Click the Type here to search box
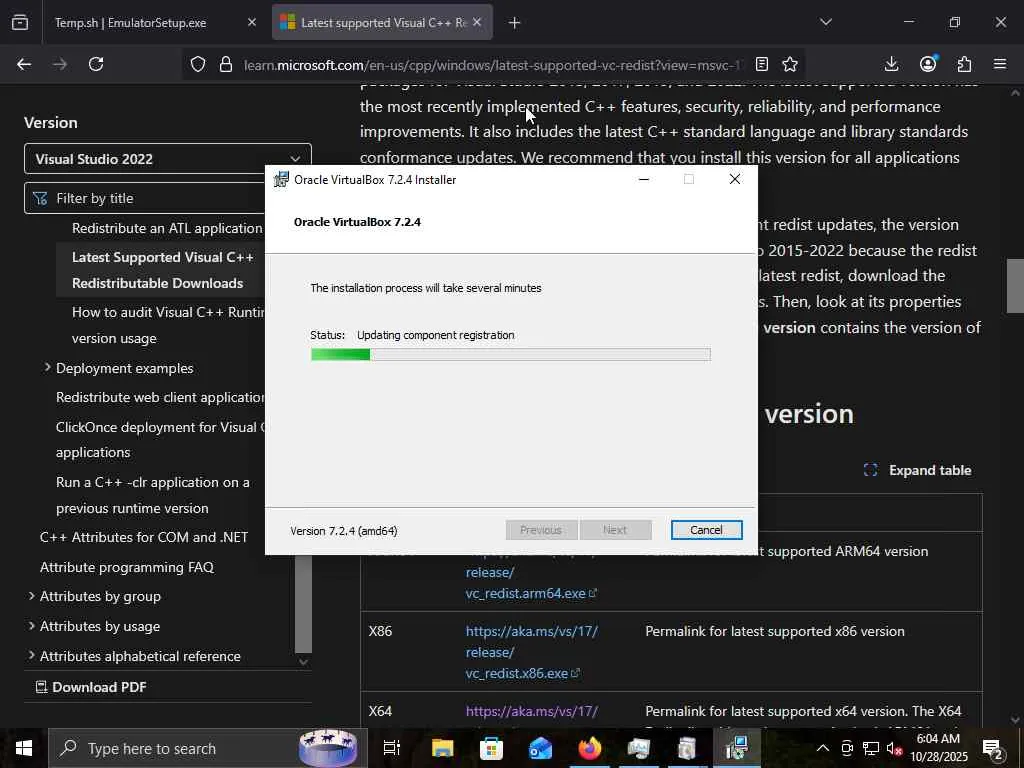 click(x=206, y=748)
